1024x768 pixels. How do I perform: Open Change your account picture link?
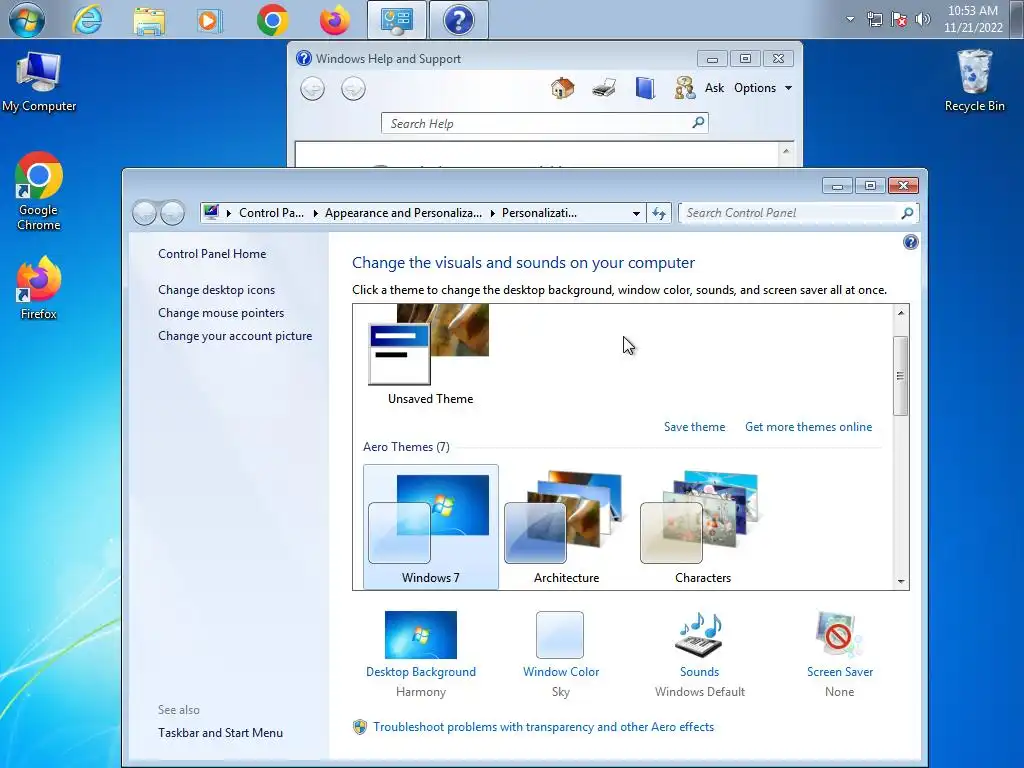pos(234,336)
